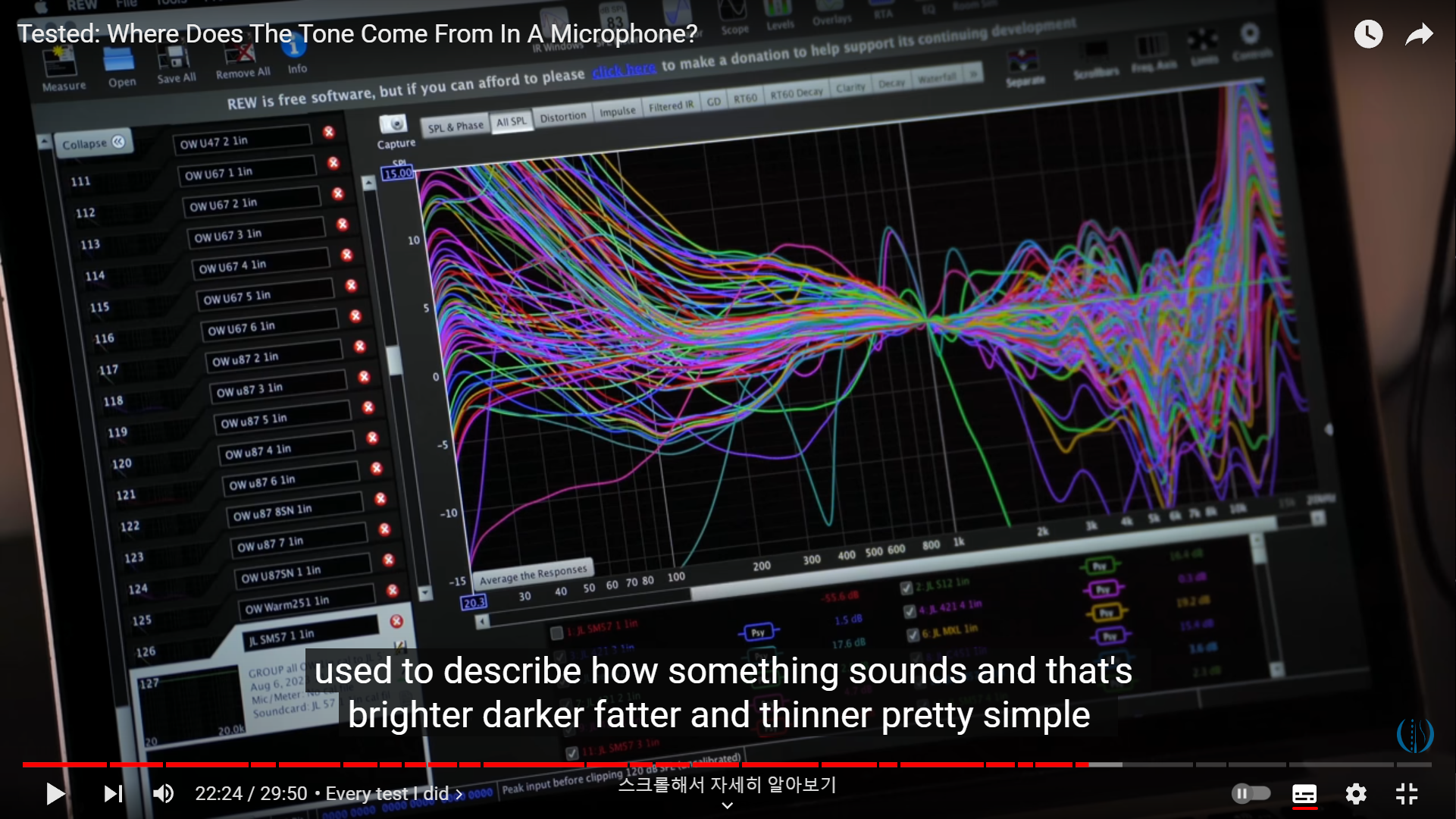Click the Capture camera icon
This screenshot has width=1456, height=819.
[x=394, y=124]
